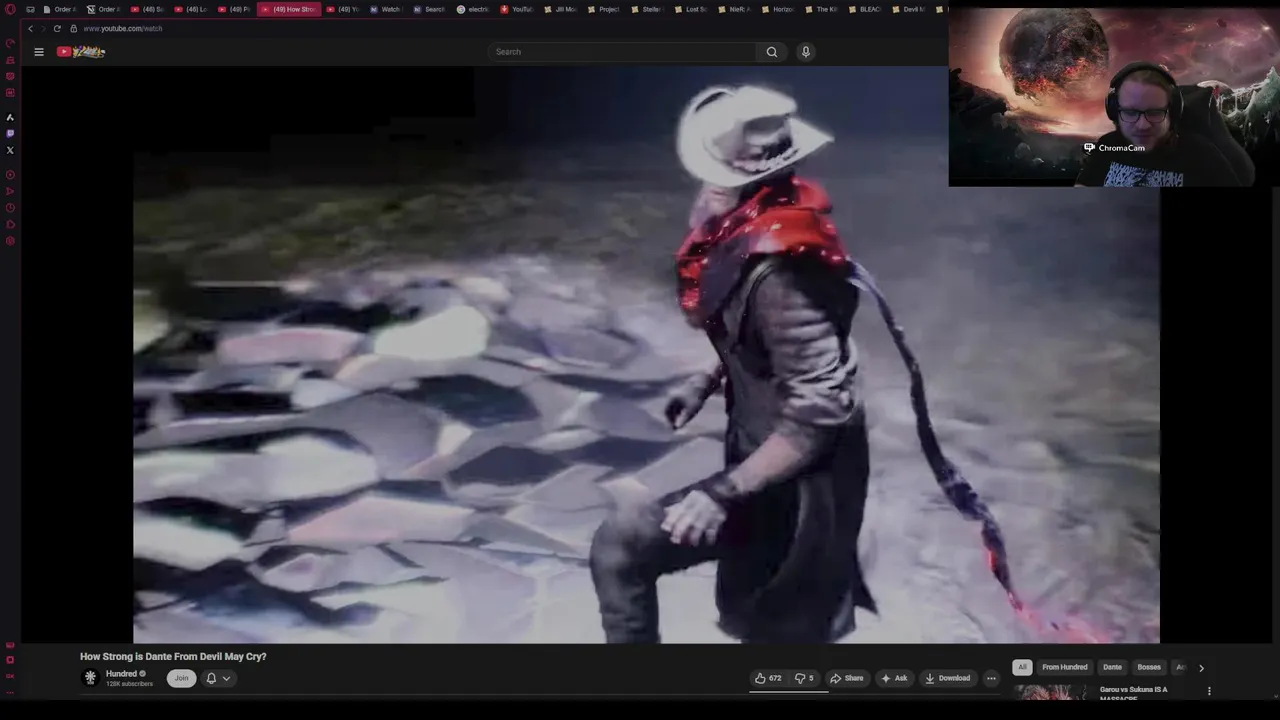Switch to the 'Stellar' browser tab
The image size is (1280, 720).
(x=647, y=9)
